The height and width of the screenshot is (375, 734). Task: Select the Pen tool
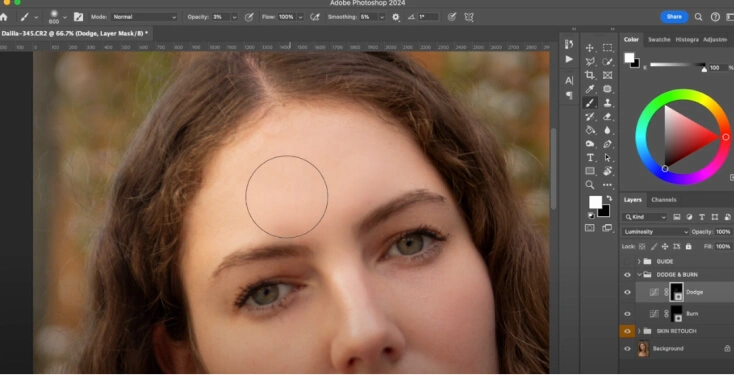click(x=607, y=144)
